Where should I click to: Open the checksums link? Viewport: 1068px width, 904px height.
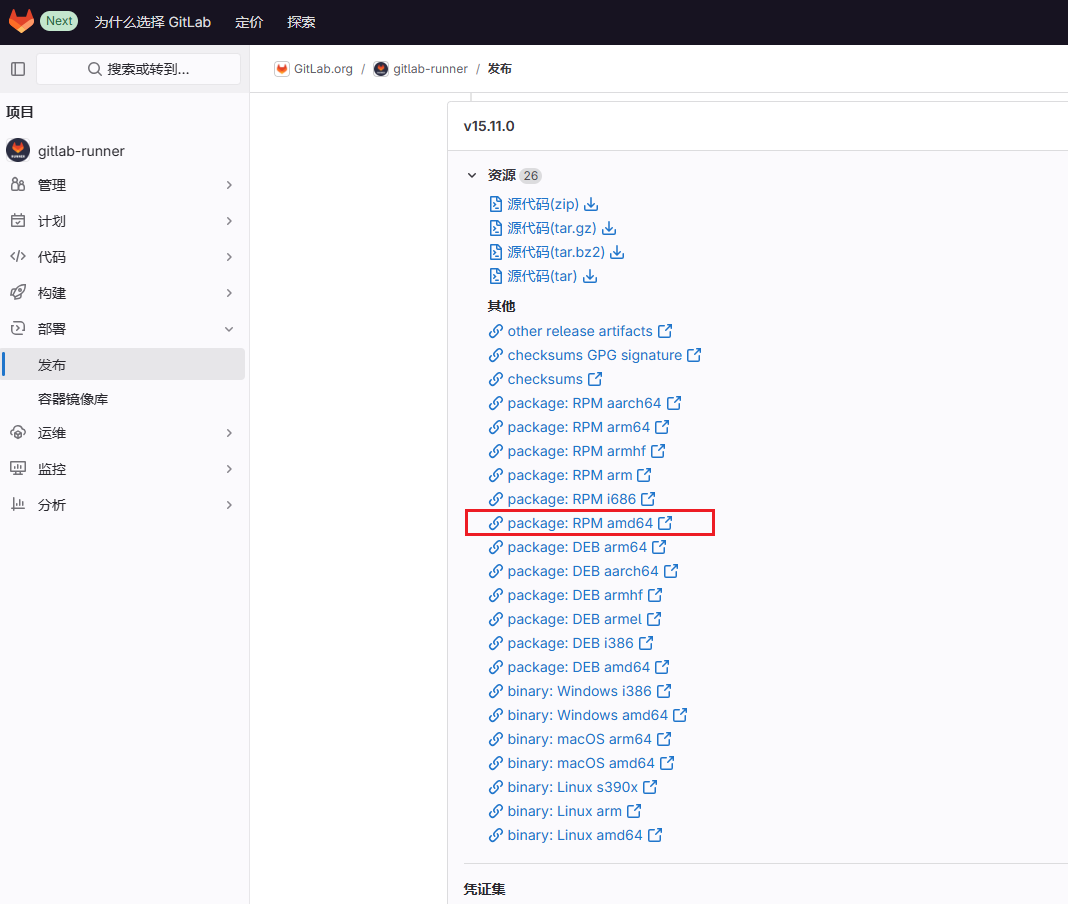point(545,379)
